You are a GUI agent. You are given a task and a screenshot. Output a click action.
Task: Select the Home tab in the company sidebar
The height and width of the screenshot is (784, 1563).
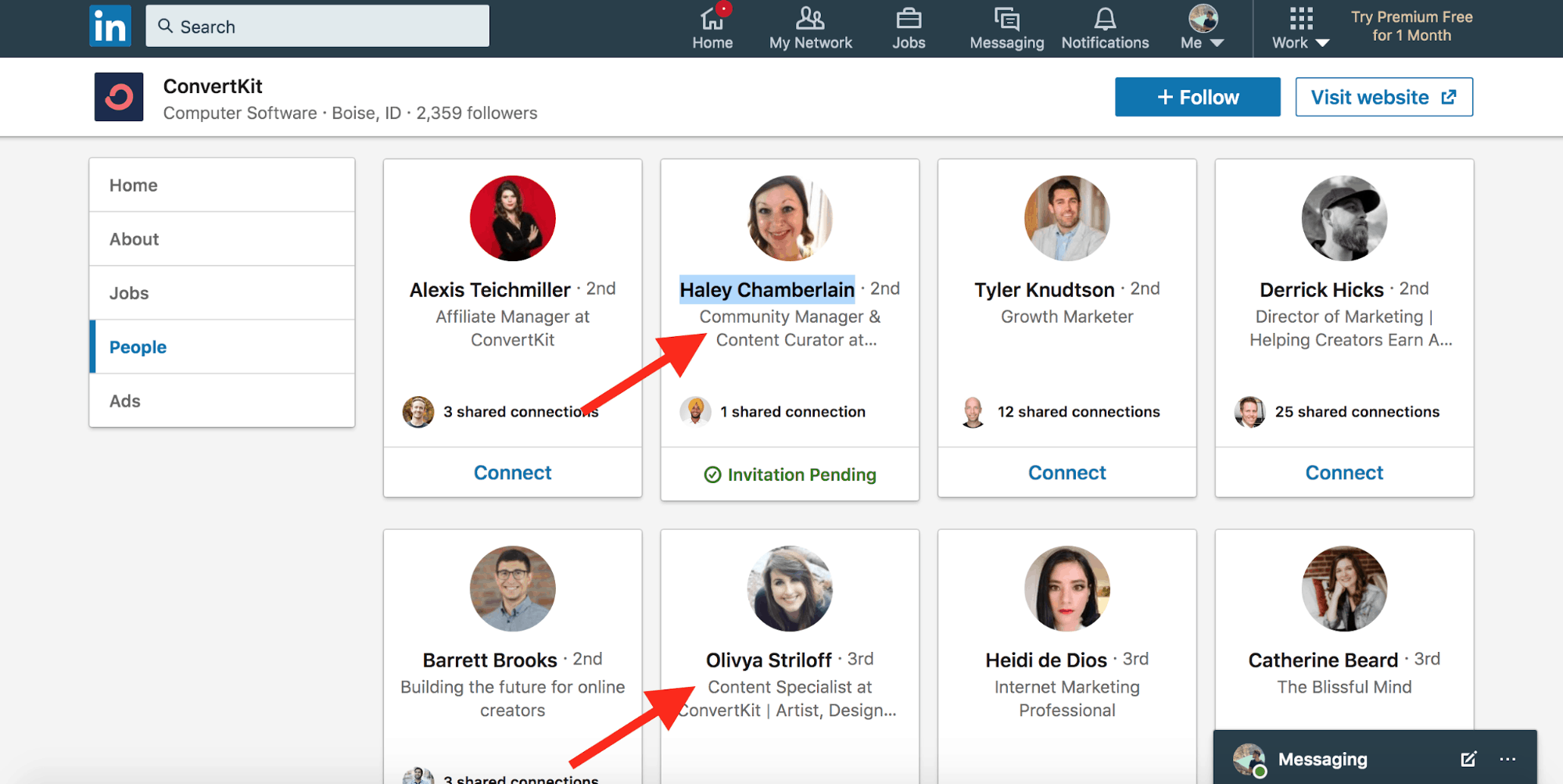222,185
